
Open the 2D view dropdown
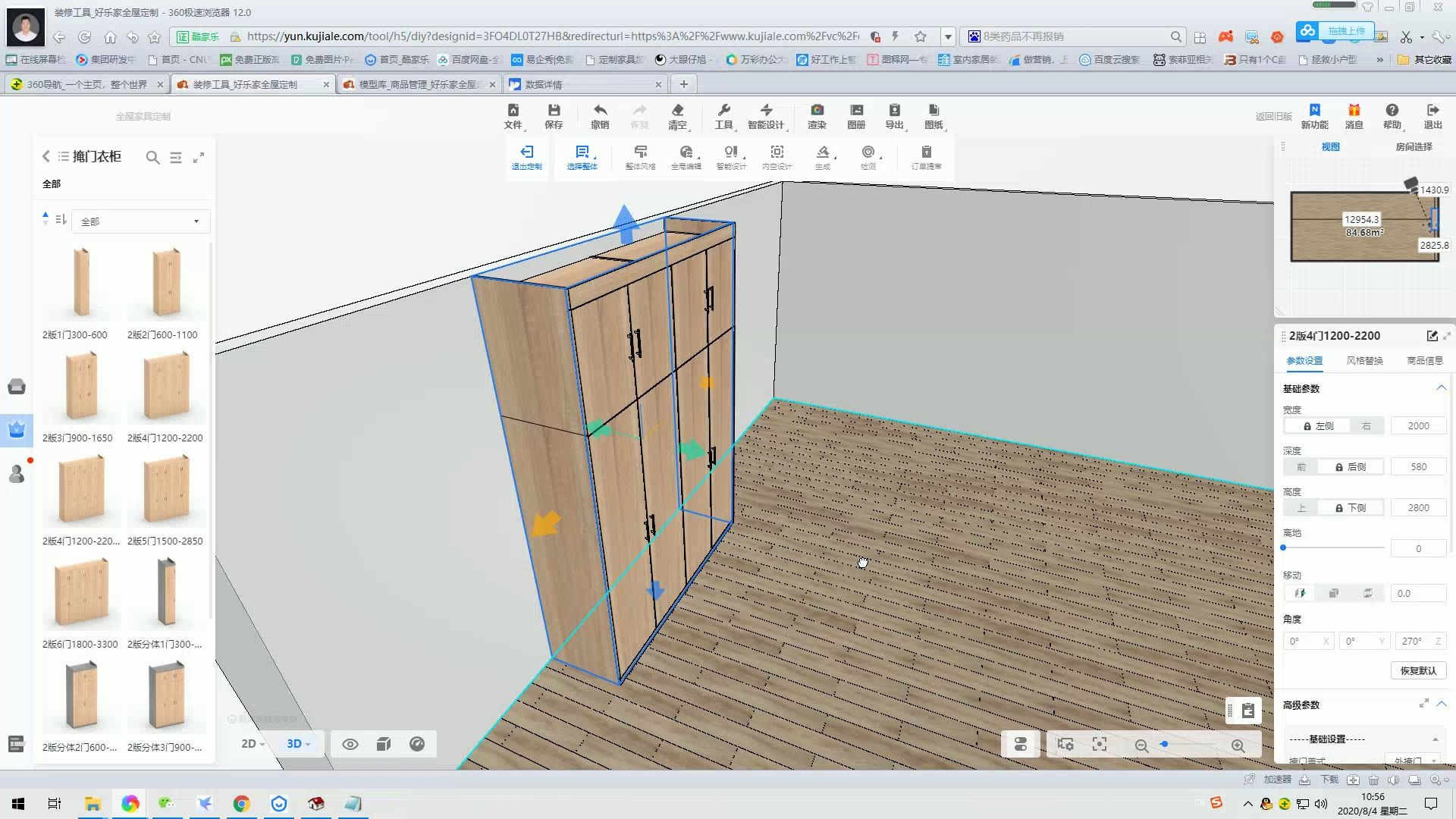(x=253, y=744)
